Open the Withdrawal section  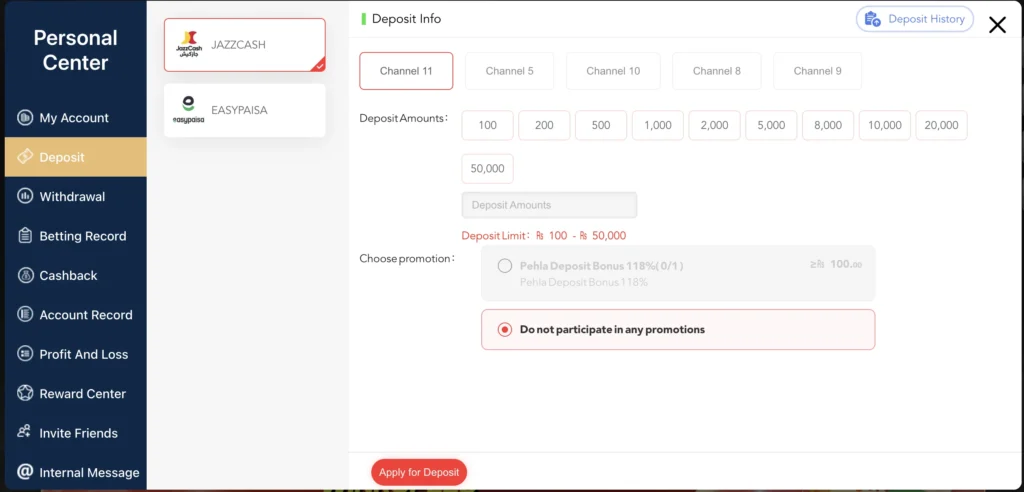(x=75, y=196)
